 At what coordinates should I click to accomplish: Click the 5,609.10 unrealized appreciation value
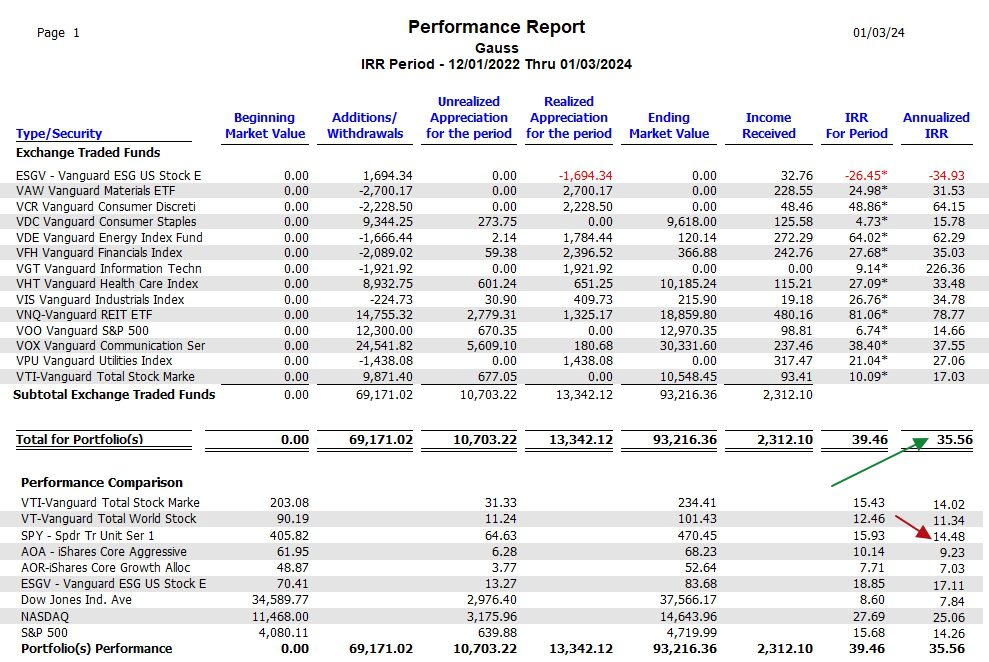click(491, 346)
